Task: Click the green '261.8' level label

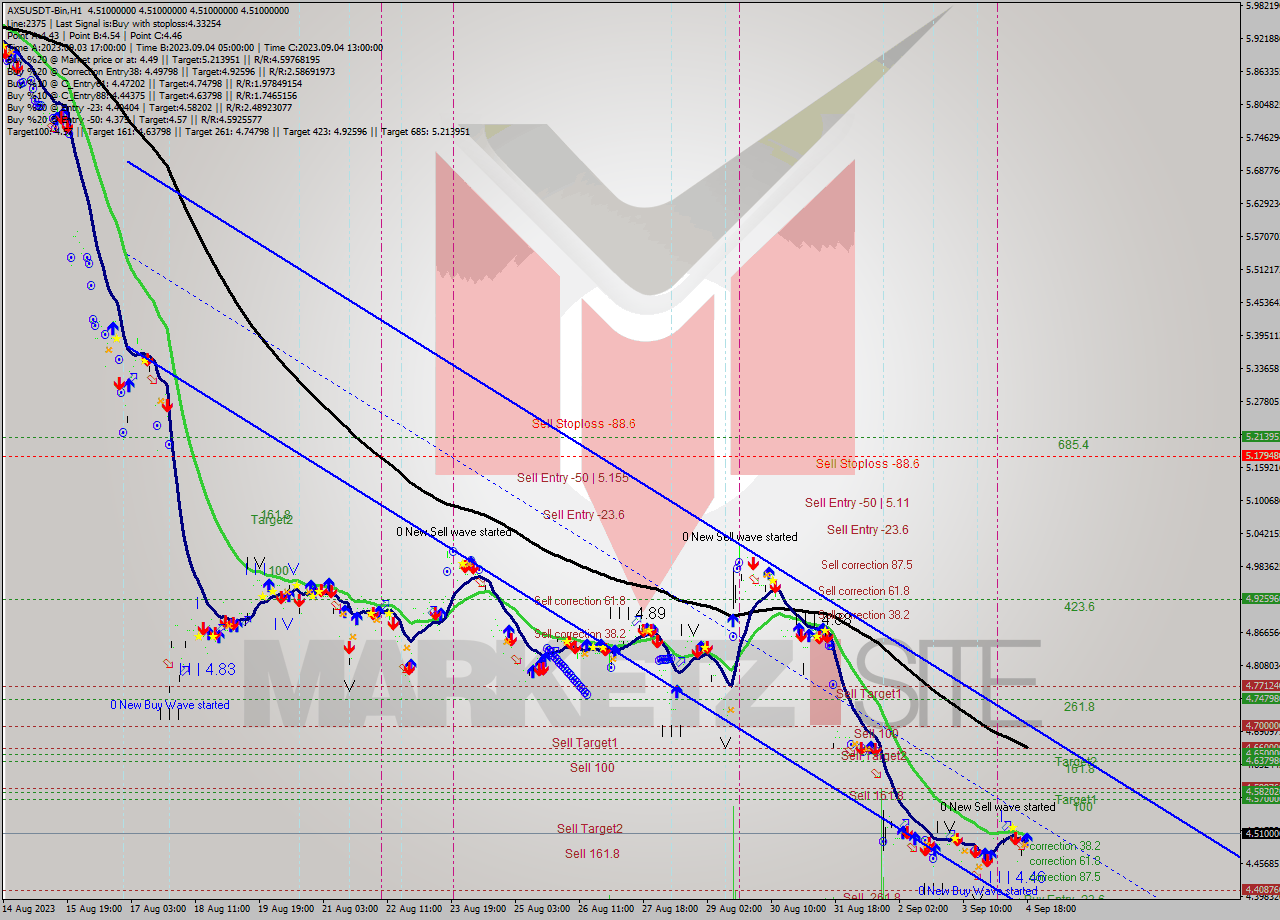Action: click(x=1079, y=706)
